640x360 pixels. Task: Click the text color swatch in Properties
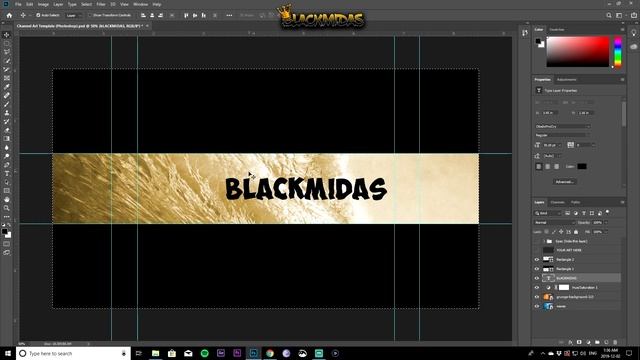click(x=582, y=167)
